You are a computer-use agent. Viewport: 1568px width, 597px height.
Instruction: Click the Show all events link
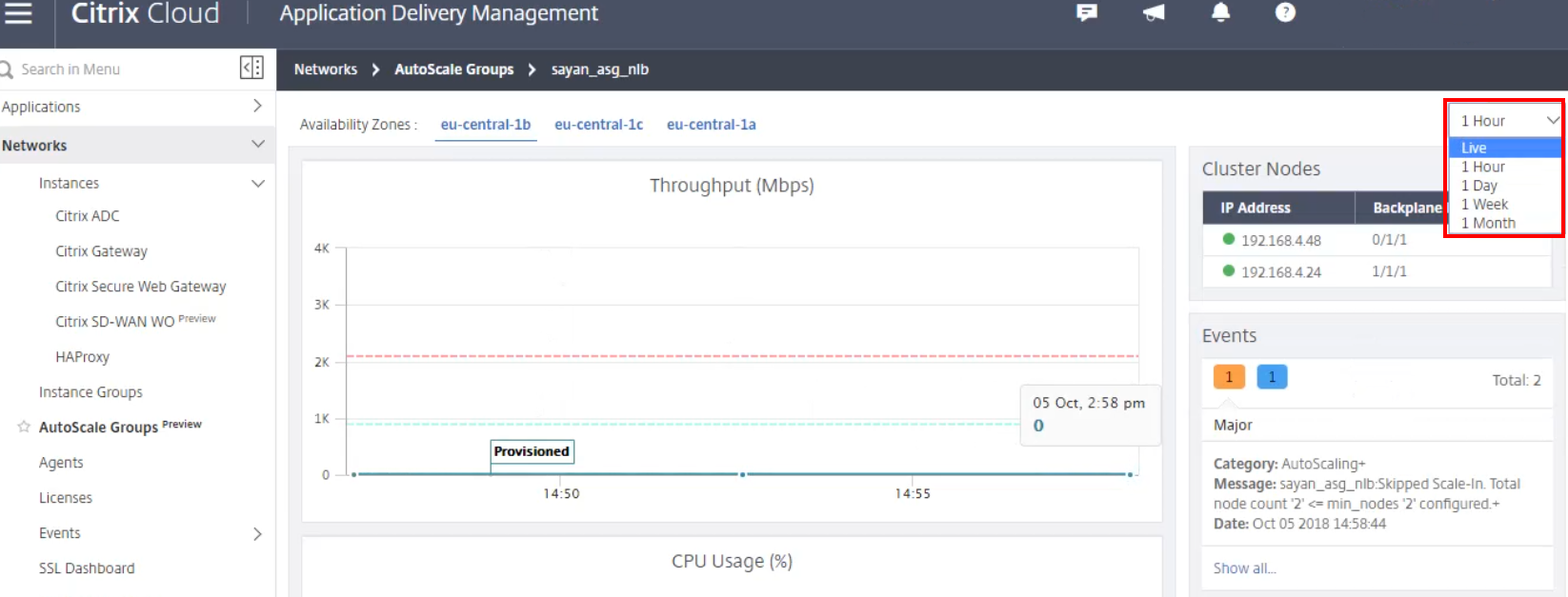(1244, 568)
